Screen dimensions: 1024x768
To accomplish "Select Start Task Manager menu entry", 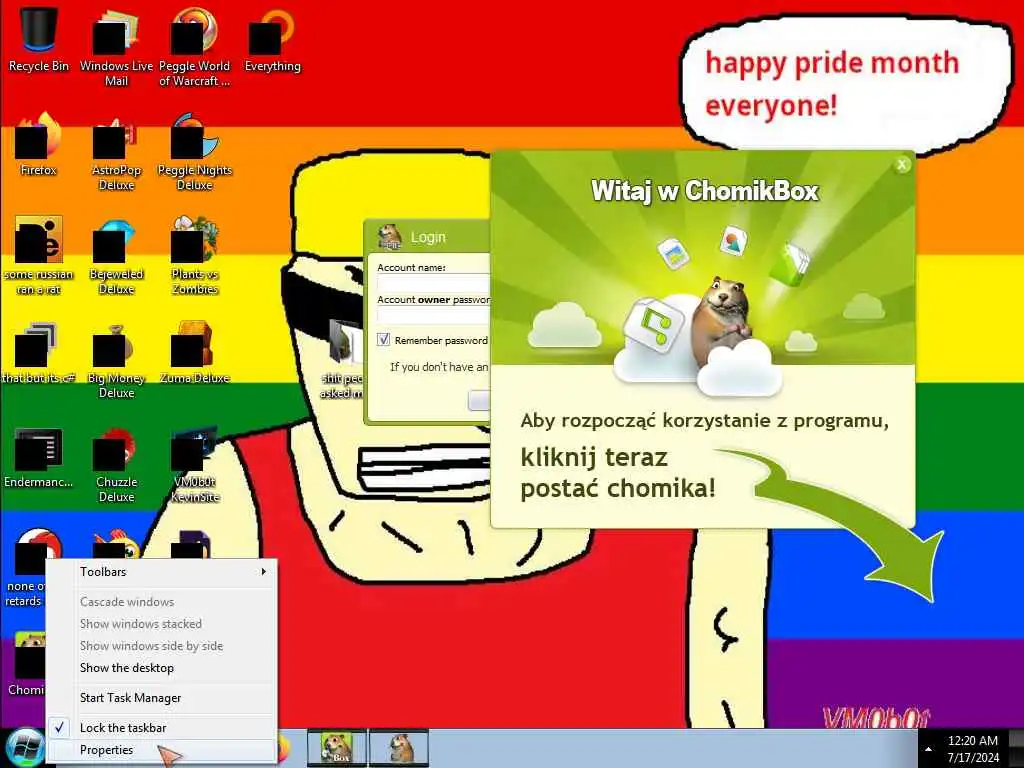I will coord(161,697).
